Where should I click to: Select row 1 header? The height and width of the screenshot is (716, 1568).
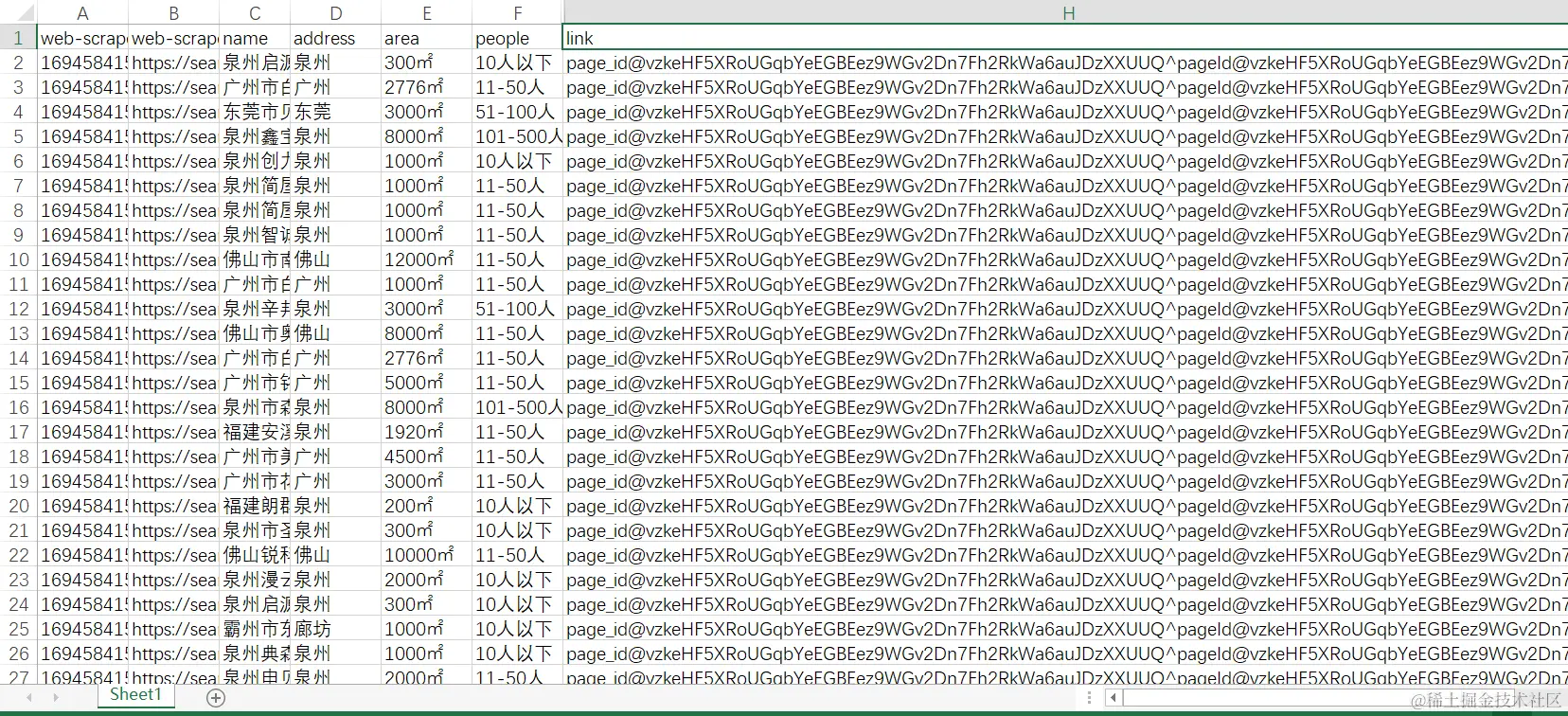(18, 38)
